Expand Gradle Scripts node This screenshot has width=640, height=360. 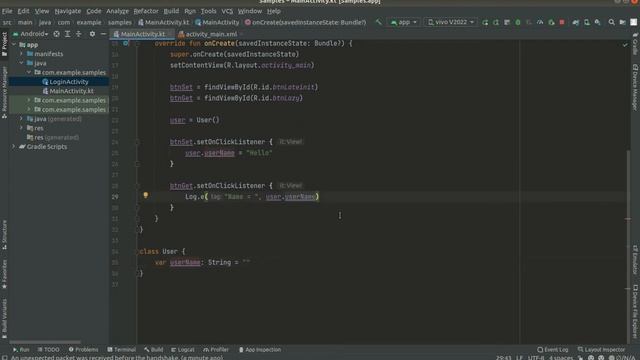[x=14, y=147]
